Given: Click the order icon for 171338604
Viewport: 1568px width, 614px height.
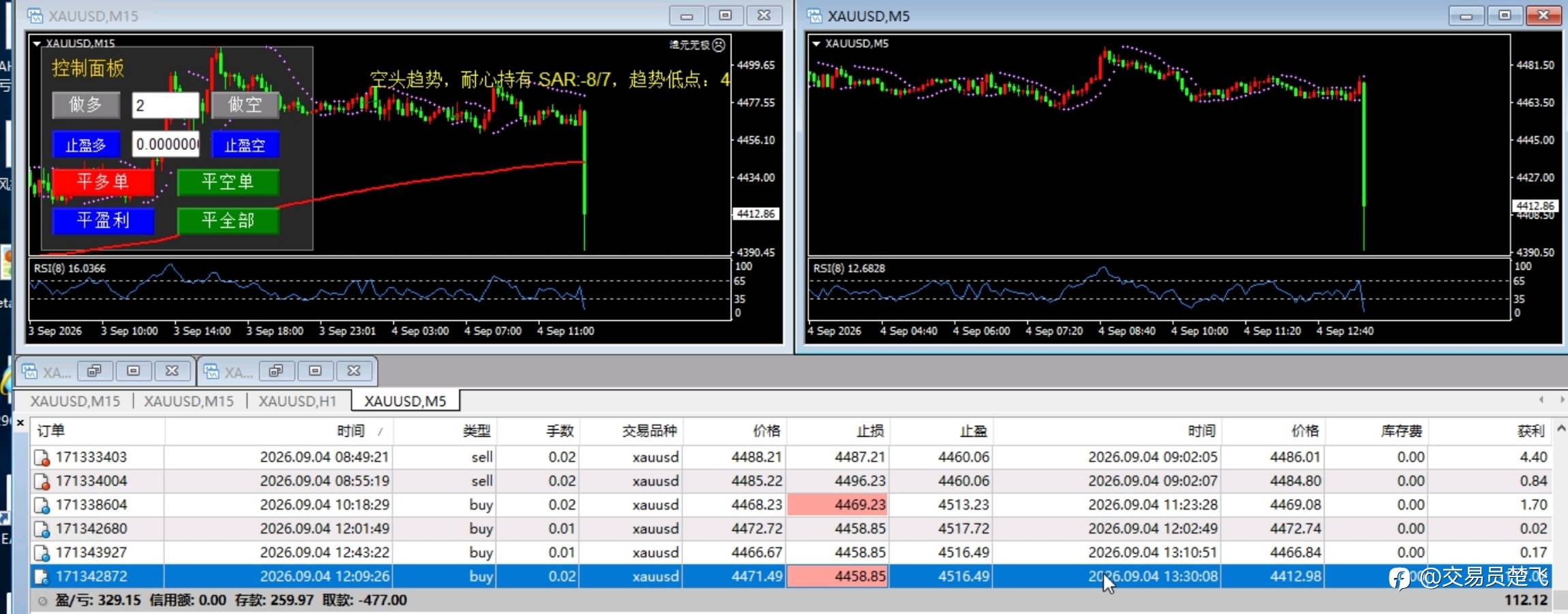Looking at the screenshot, I should pyautogui.click(x=42, y=505).
